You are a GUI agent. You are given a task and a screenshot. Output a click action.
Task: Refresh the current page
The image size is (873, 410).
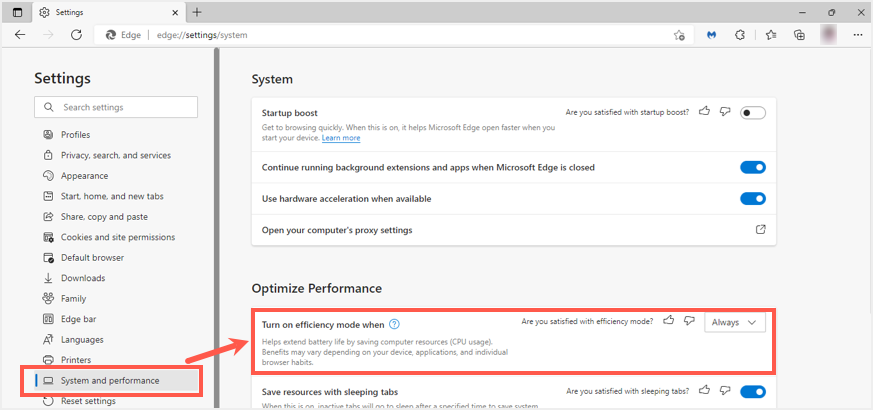tap(77, 35)
